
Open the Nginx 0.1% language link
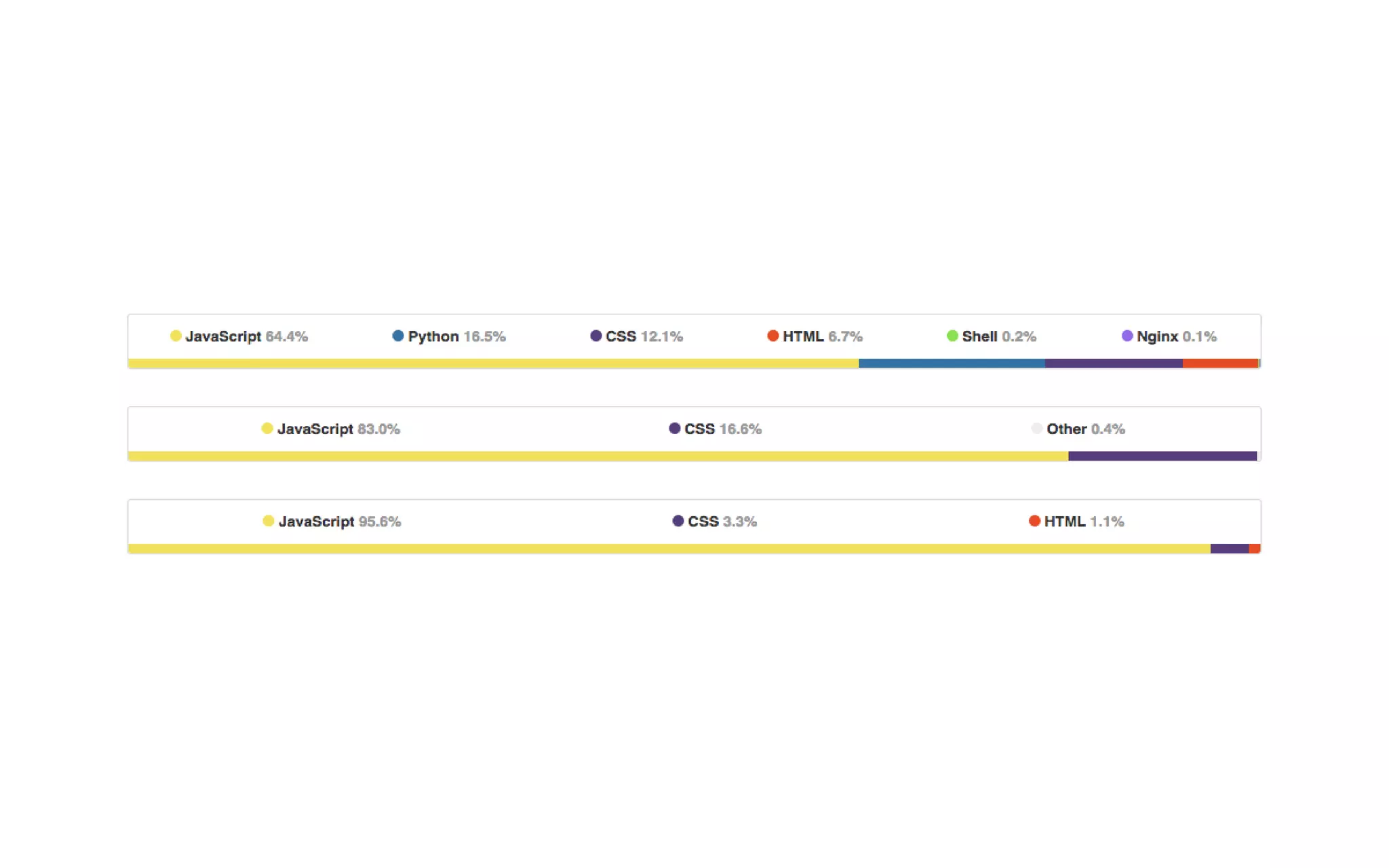[1169, 336]
